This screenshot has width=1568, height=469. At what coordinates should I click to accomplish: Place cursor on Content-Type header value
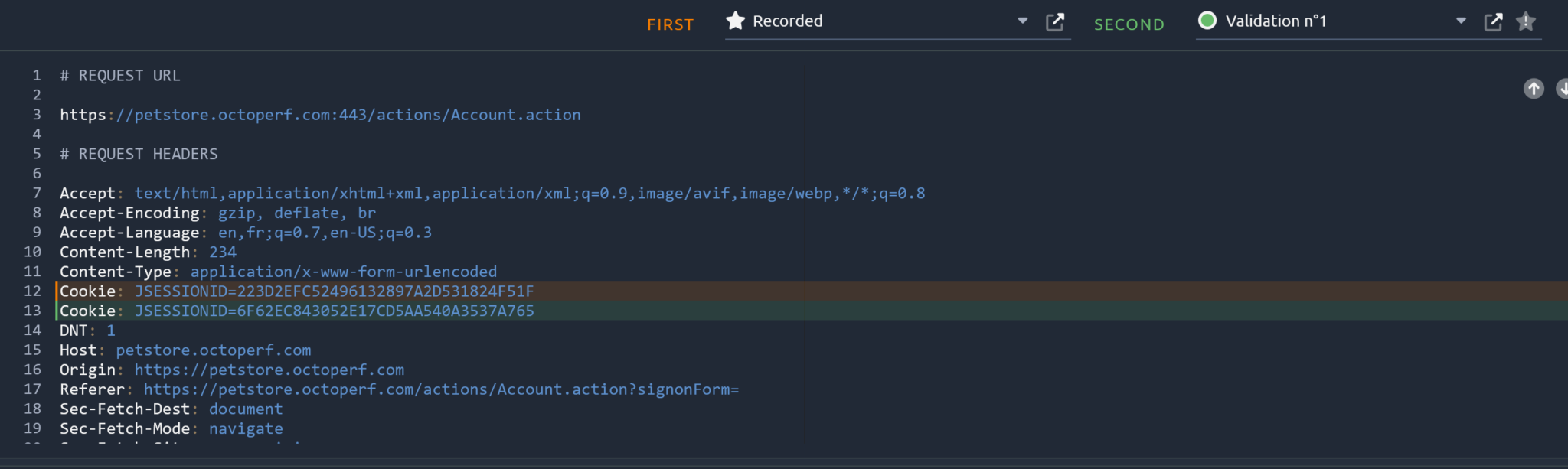(x=343, y=272)
